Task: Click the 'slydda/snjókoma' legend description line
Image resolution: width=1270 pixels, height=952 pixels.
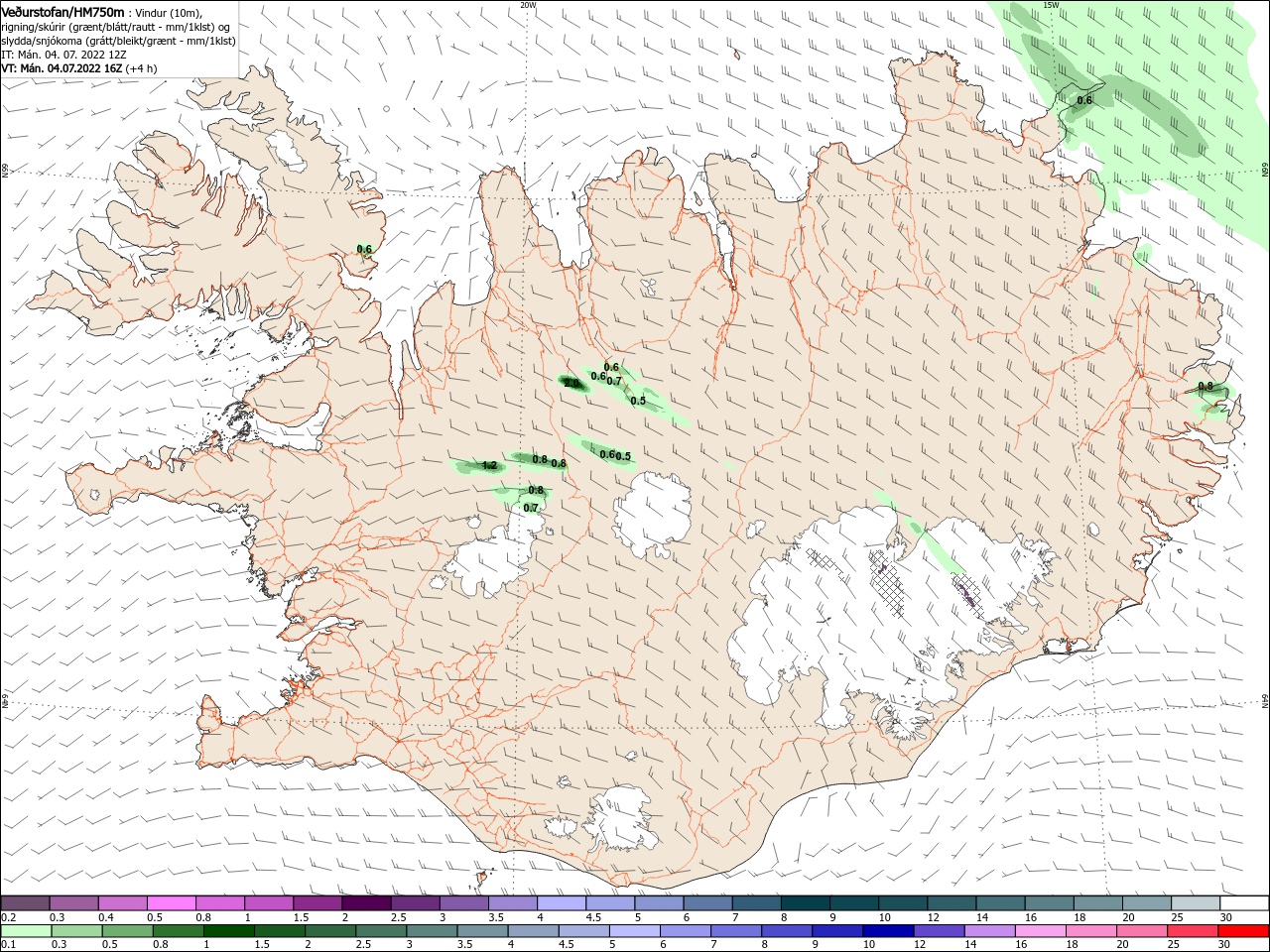Action: pos(118,41)
